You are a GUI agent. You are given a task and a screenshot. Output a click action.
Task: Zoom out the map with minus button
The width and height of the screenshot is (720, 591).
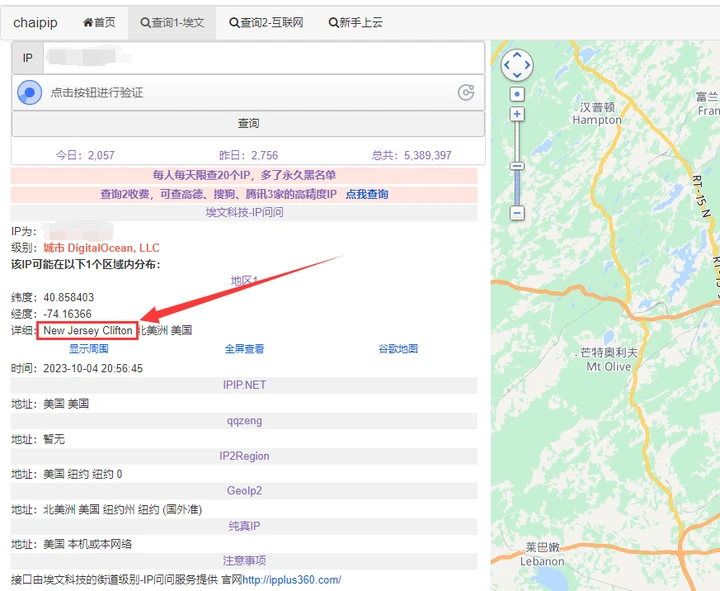point(517,213)
